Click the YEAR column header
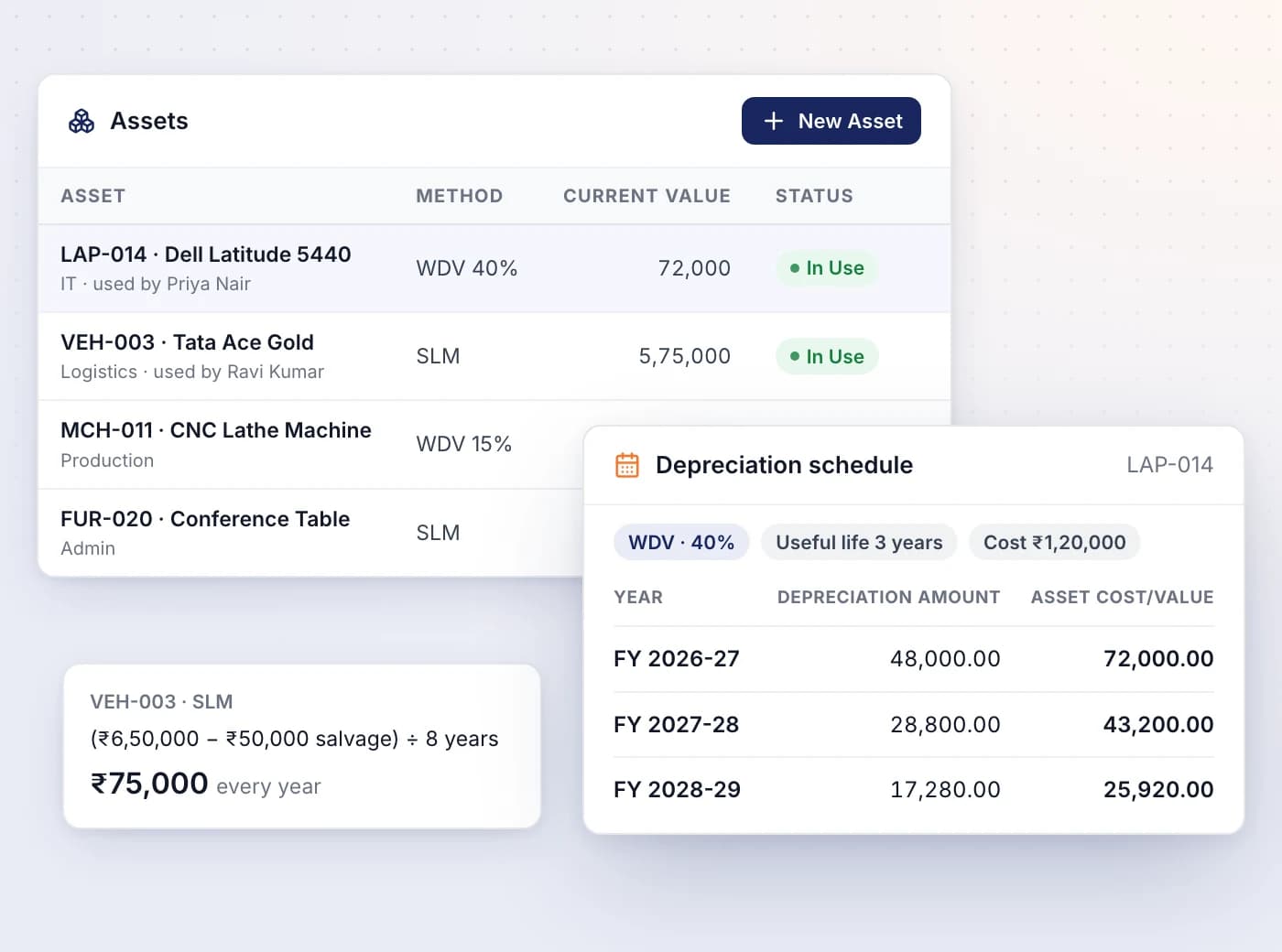The height and width of the screenshot is (952, 1282). pos(638,597)
